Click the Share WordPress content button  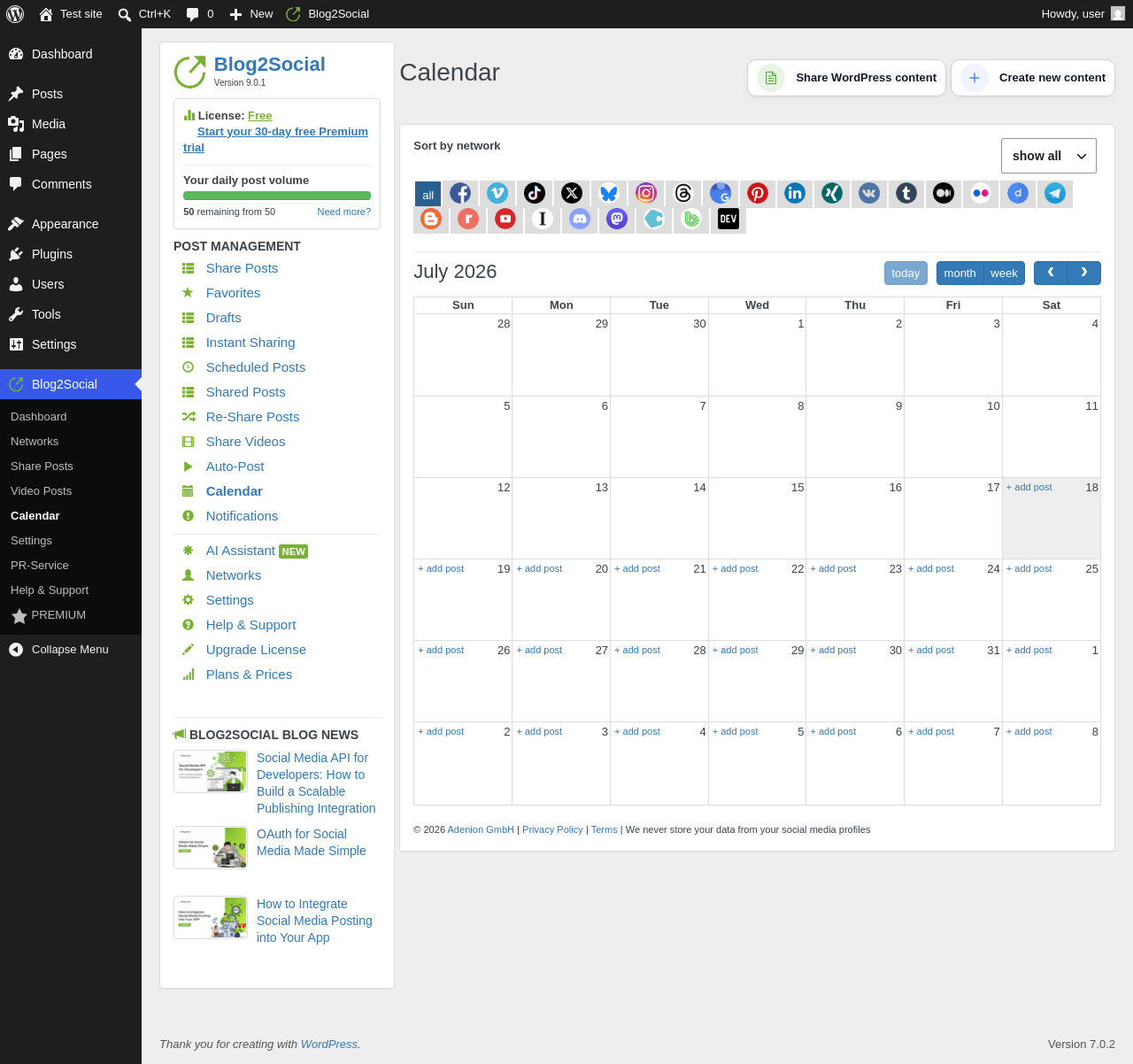pyautogui.click(x=846, y=78)
